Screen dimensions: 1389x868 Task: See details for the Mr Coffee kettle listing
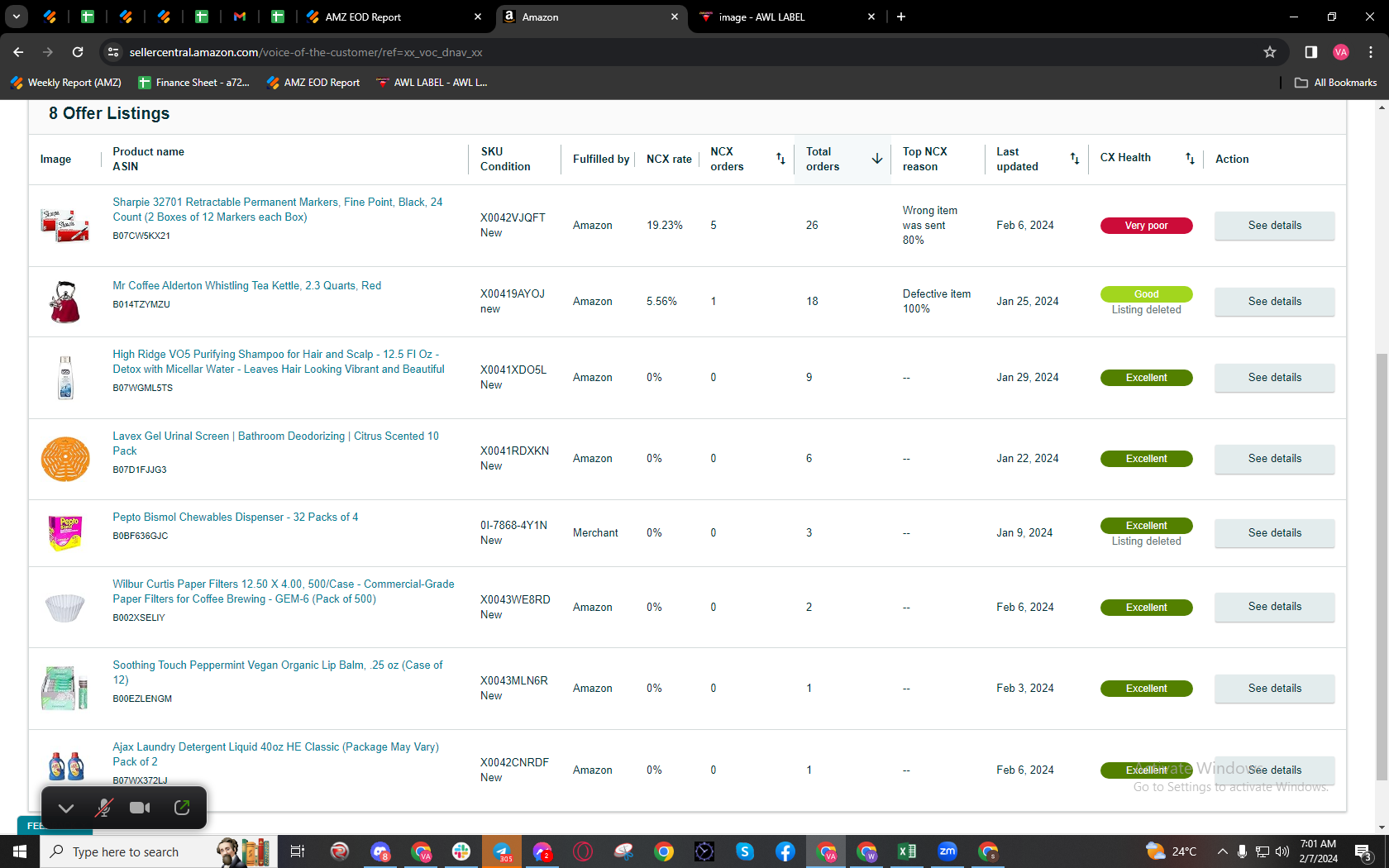[x=1274, y=302]
